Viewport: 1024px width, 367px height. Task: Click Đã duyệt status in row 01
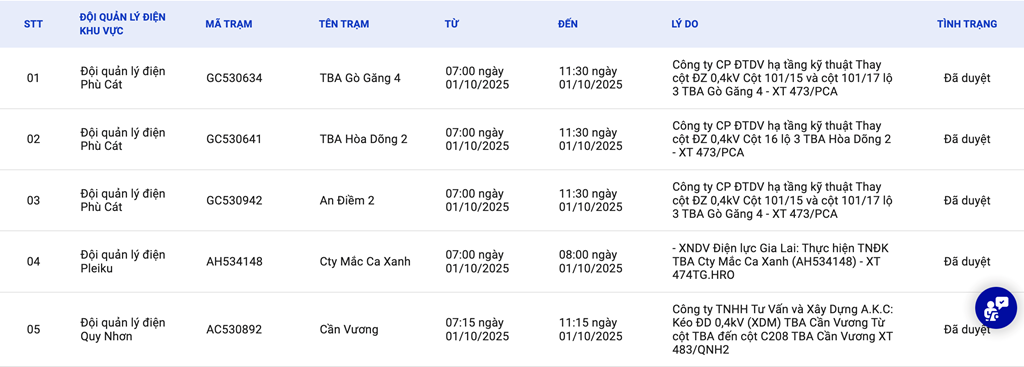(967, 78)
